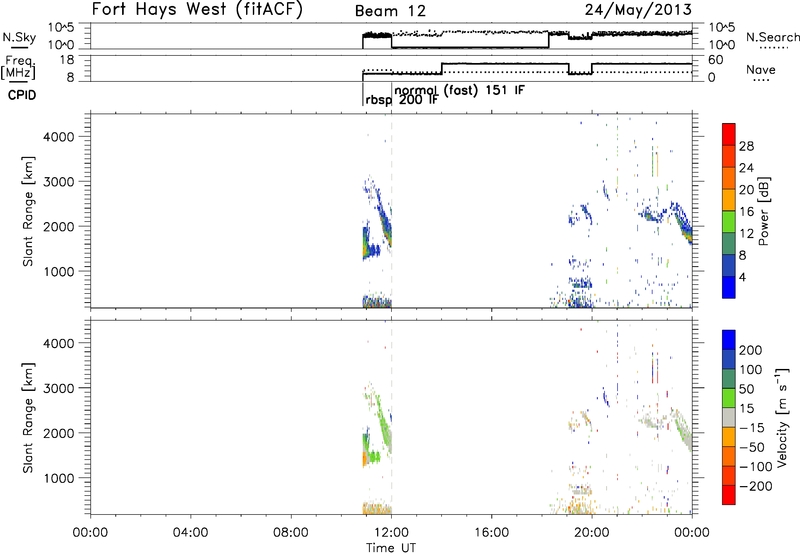This screenshot has width=800, height=554.
Task: Click the "100" tick on Velocity color bar
Action: [751, 369]
